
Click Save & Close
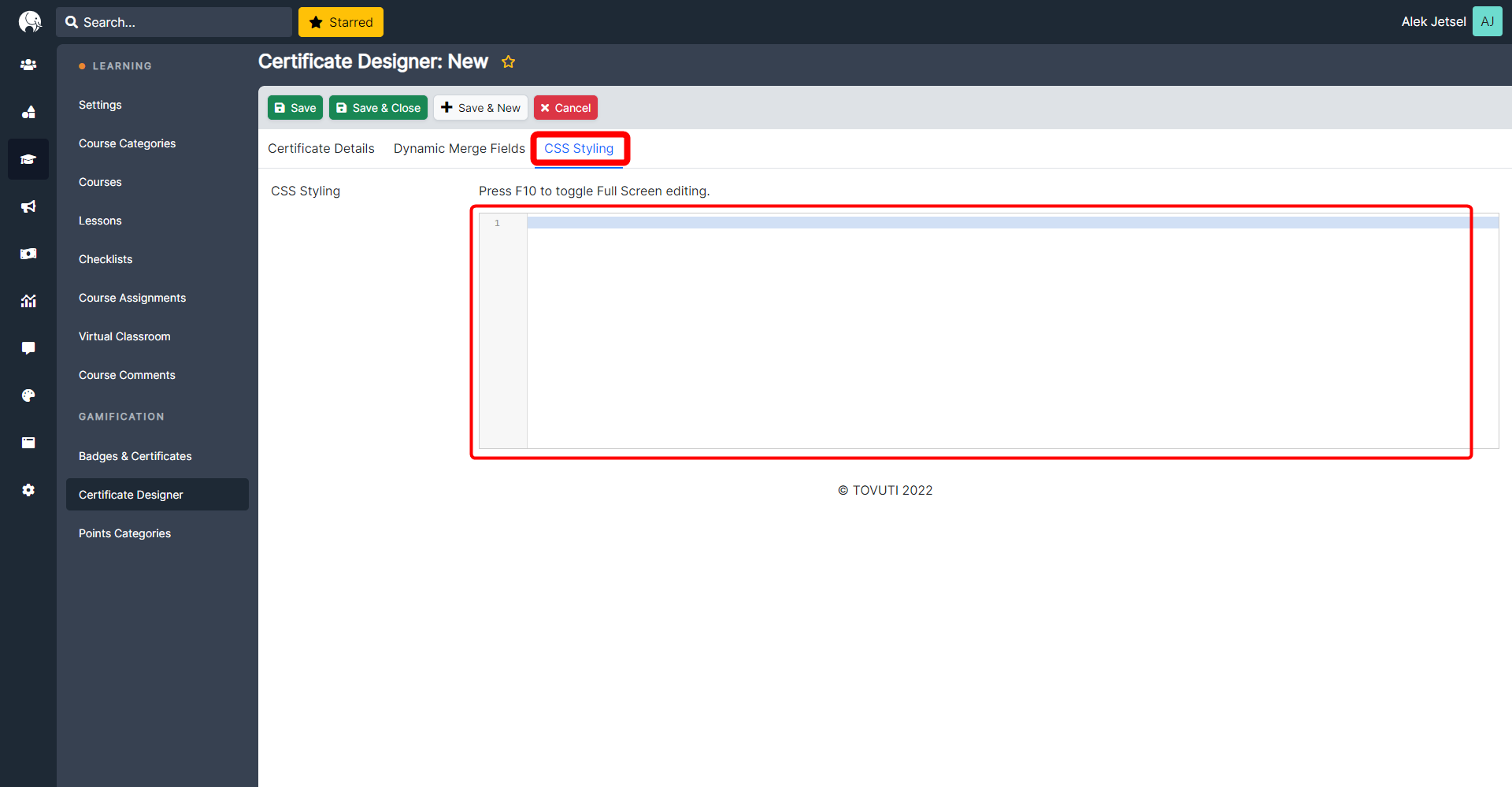(378, 108)
